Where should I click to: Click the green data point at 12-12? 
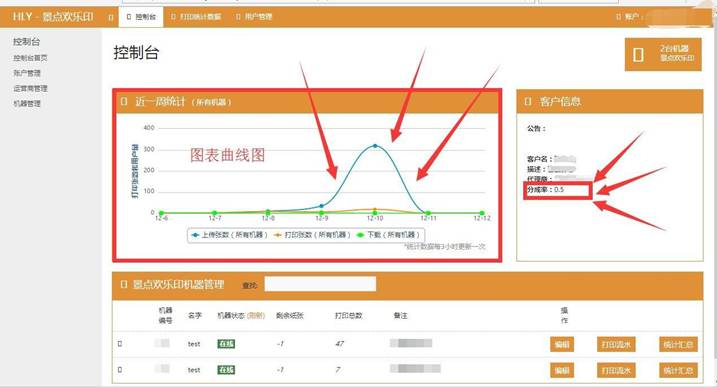click(x=482, y=213)
